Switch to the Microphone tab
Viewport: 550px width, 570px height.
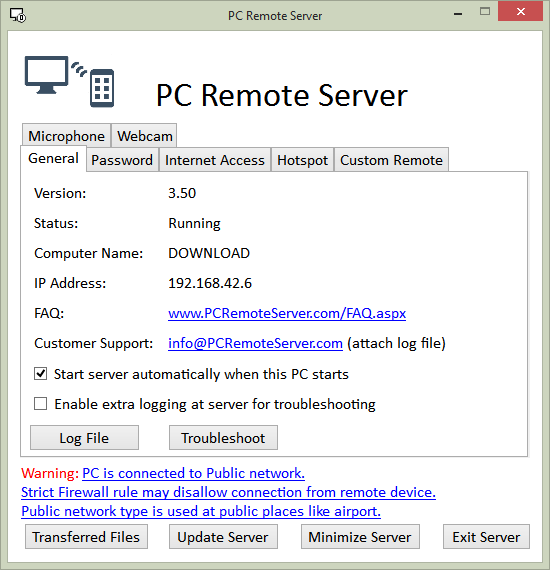(66, 136)
